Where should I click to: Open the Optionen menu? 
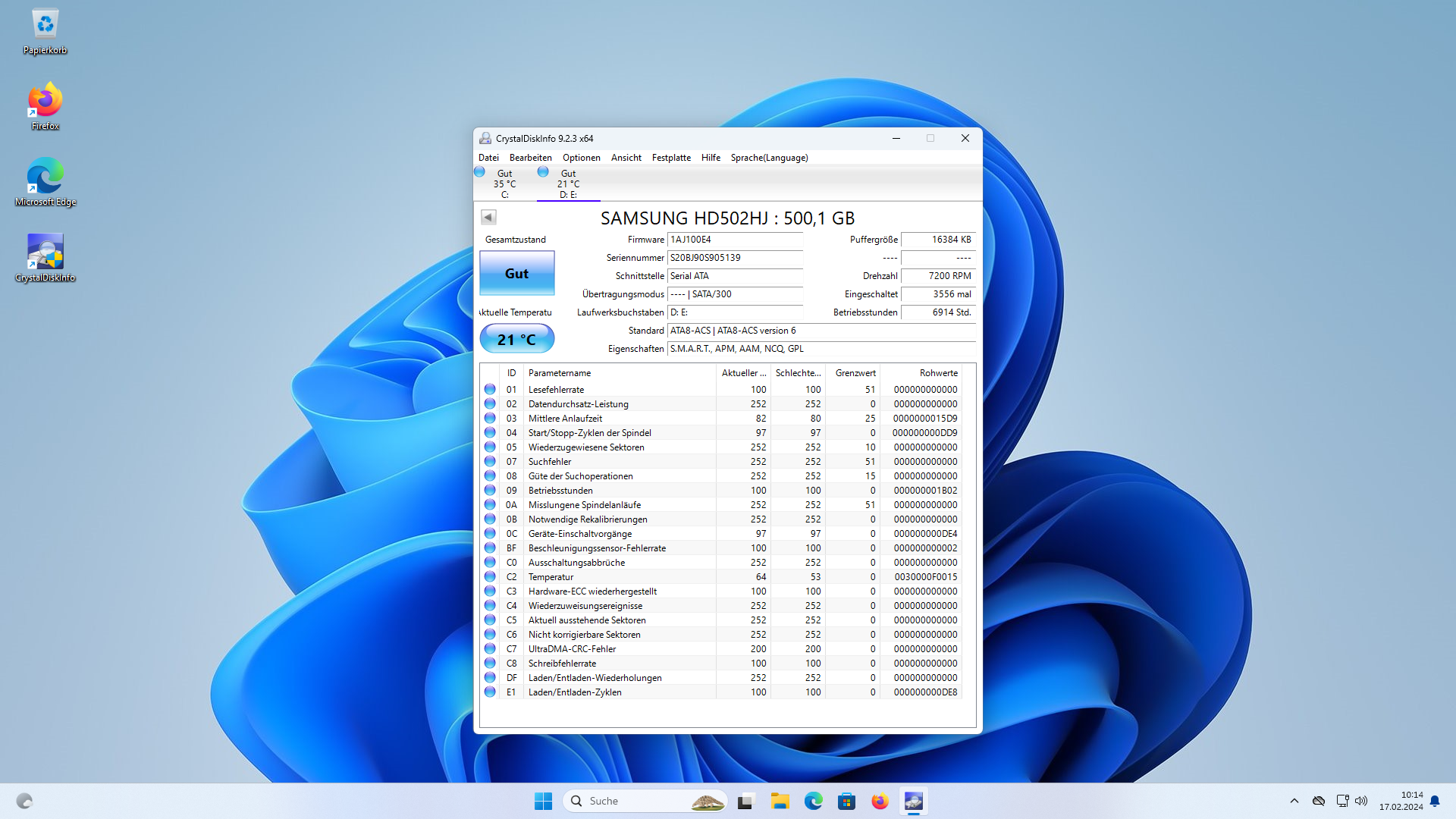pos(581,158)
